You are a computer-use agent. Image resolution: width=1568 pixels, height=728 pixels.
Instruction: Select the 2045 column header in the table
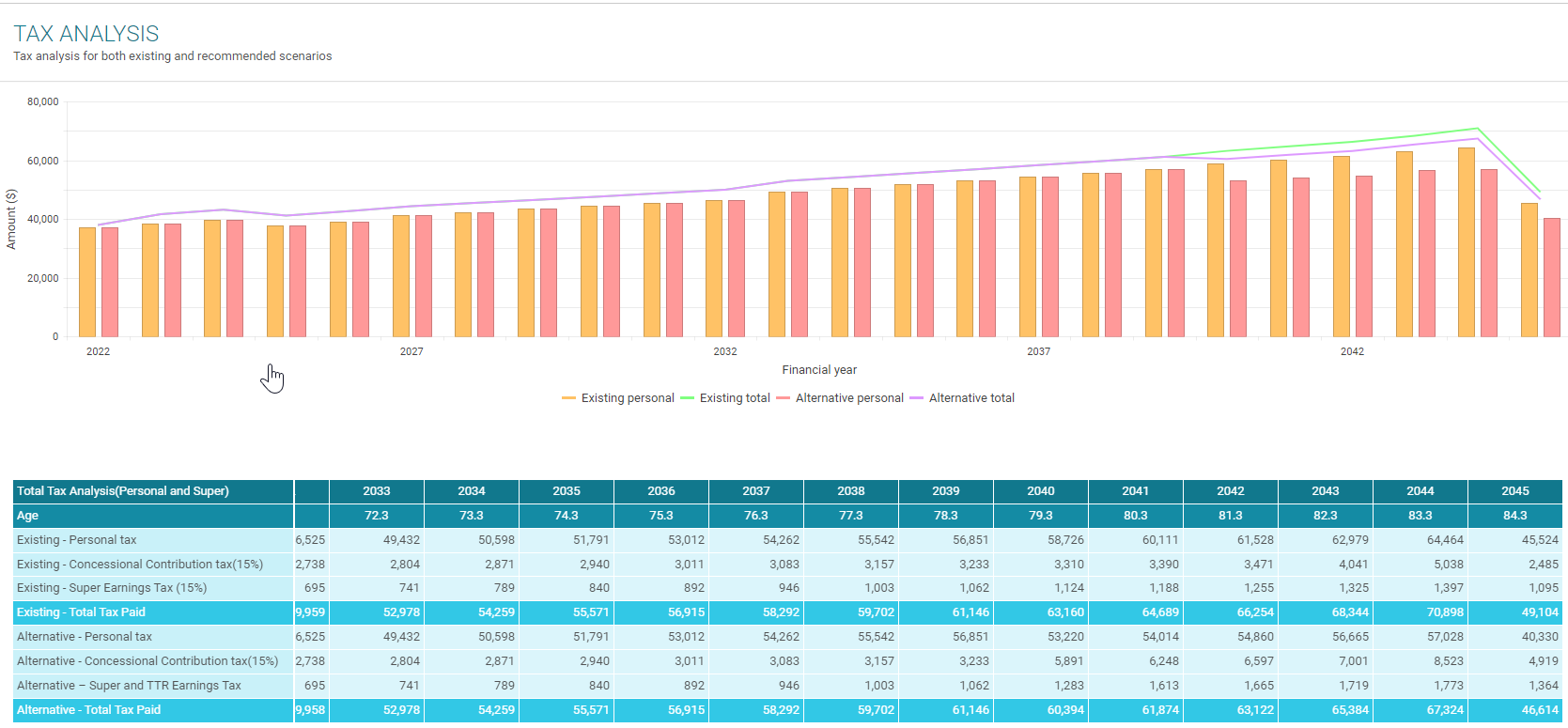coord(1515,491)
